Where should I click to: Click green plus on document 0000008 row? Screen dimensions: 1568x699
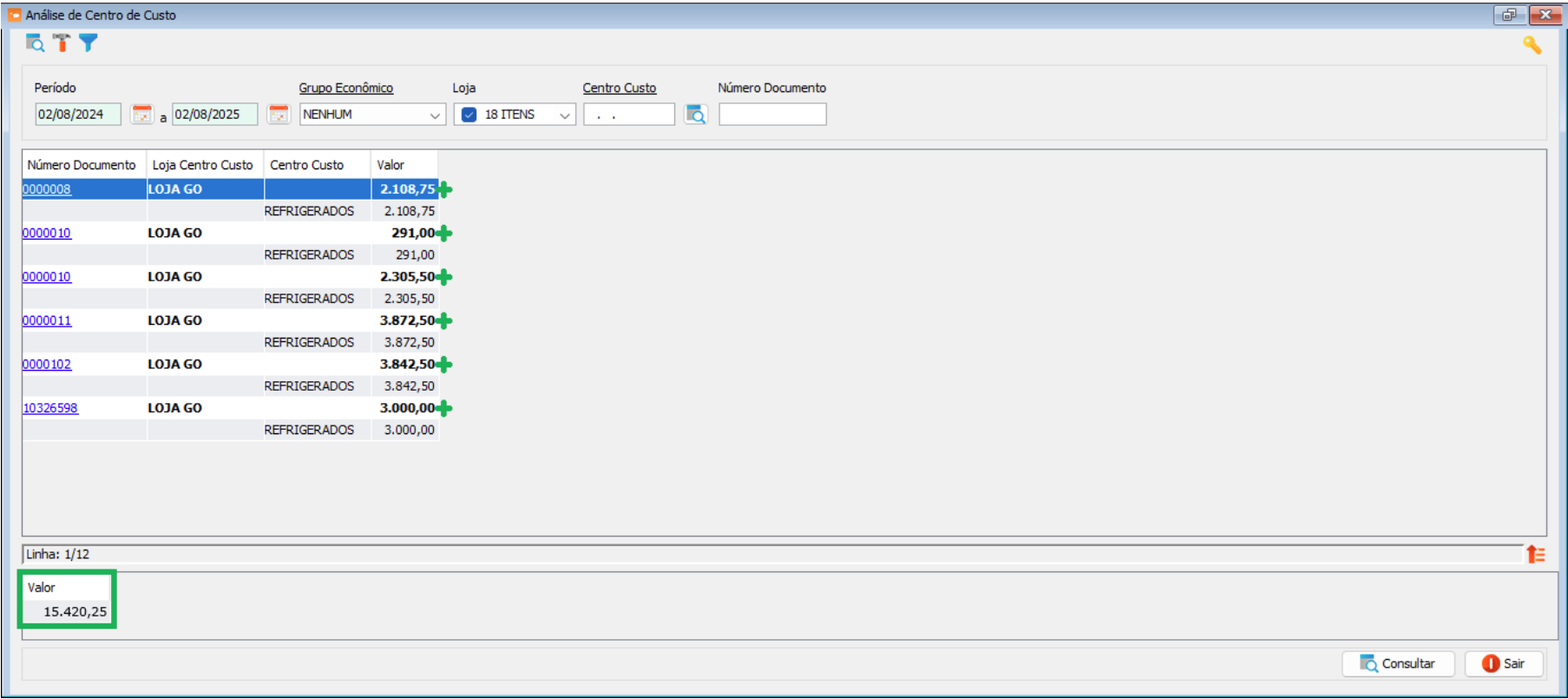point(444,189)
